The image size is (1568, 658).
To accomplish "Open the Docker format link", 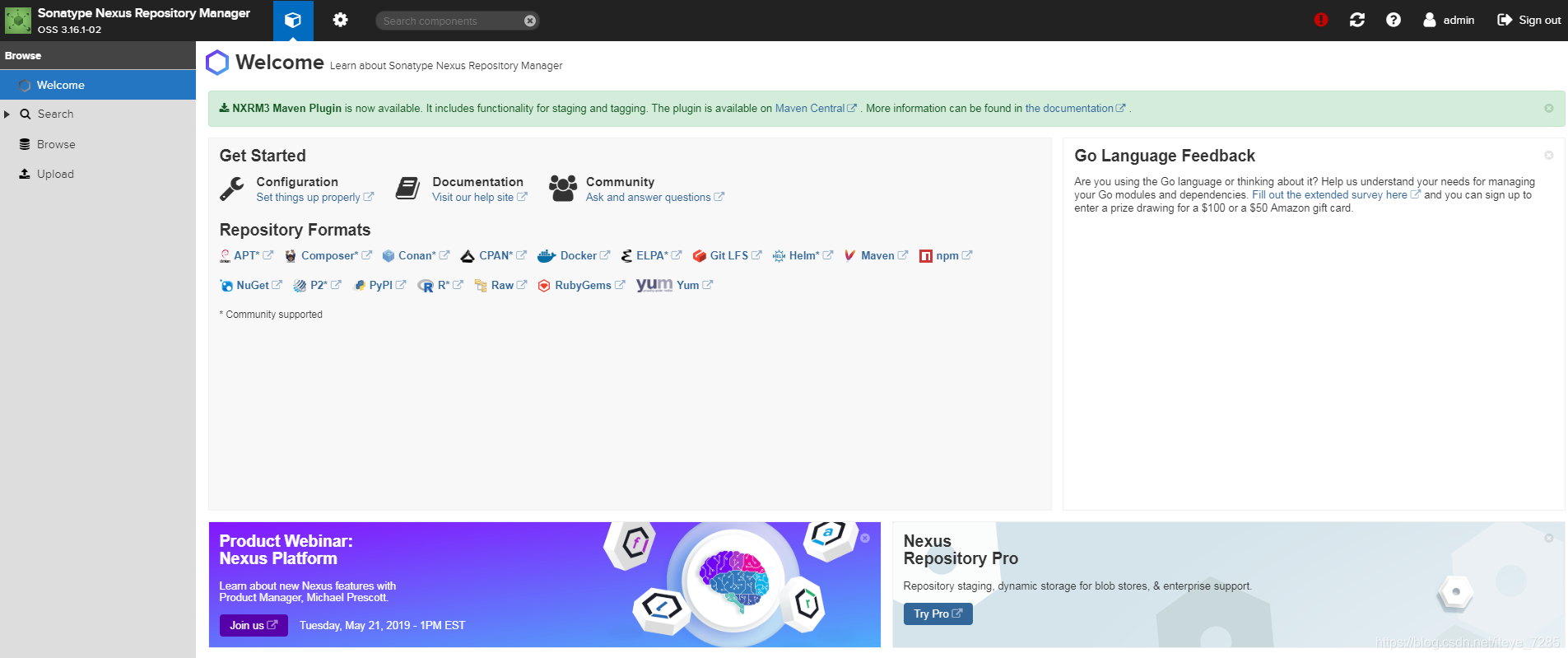I will (x=585, y=256).
